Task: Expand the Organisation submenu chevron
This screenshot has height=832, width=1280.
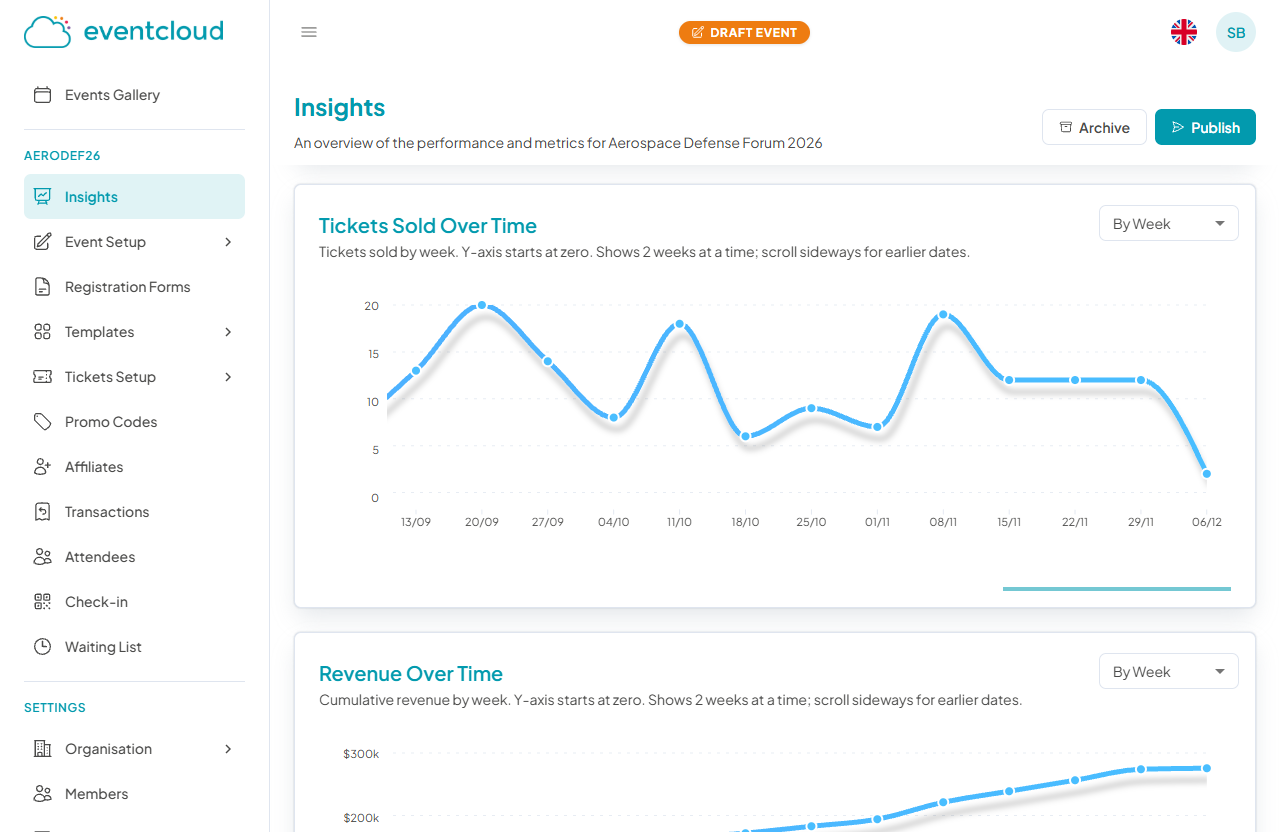Action: point(228,749)
